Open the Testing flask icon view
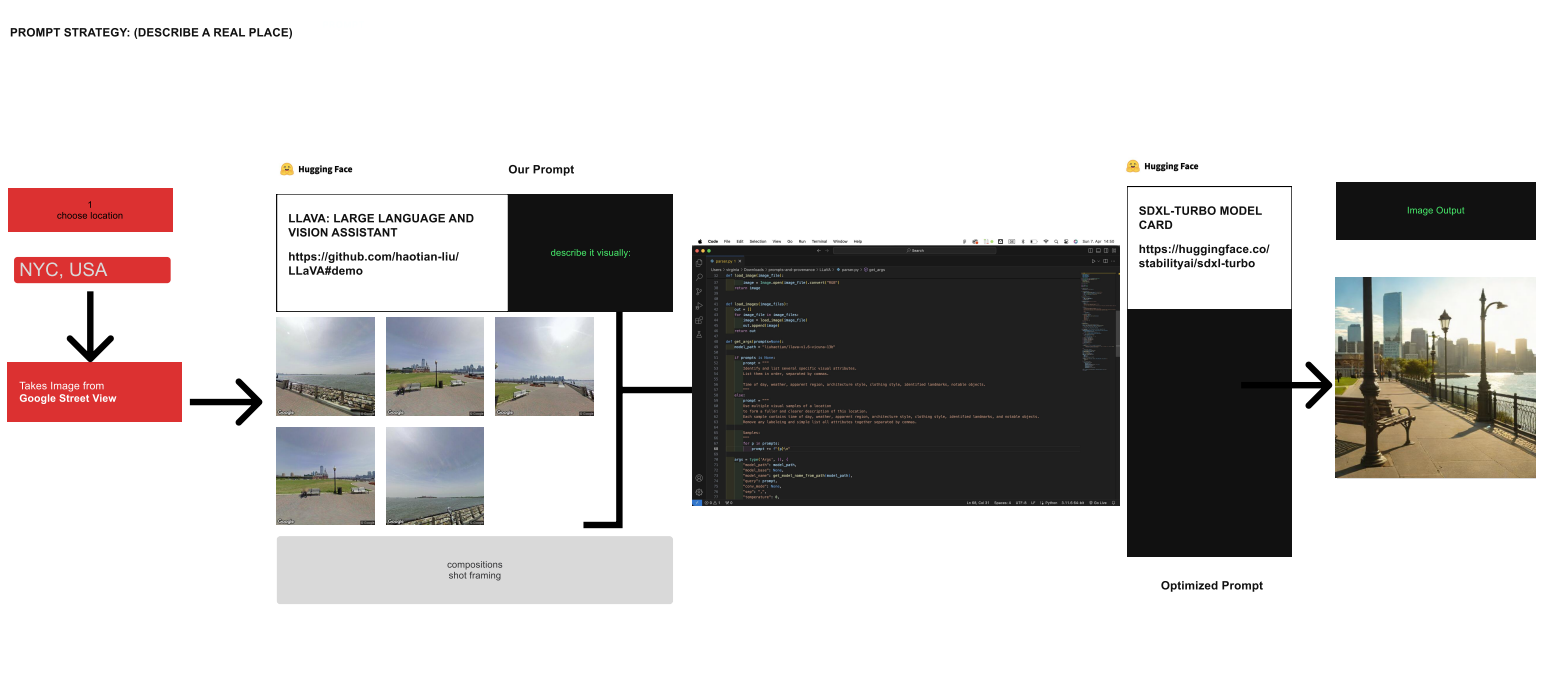This screenshot has height=678, width=1543. pyautogui.click(x=701, y=331)
